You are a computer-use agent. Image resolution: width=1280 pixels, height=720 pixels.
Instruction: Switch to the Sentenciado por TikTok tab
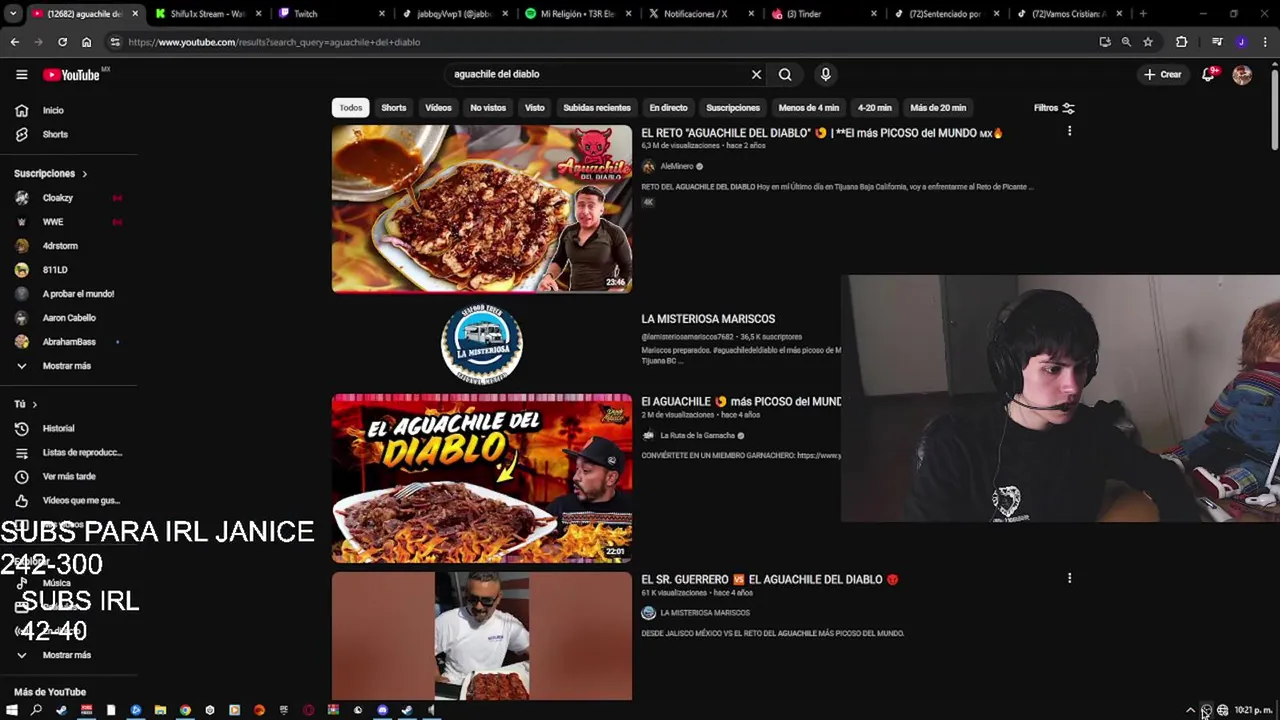pos(946,14)
